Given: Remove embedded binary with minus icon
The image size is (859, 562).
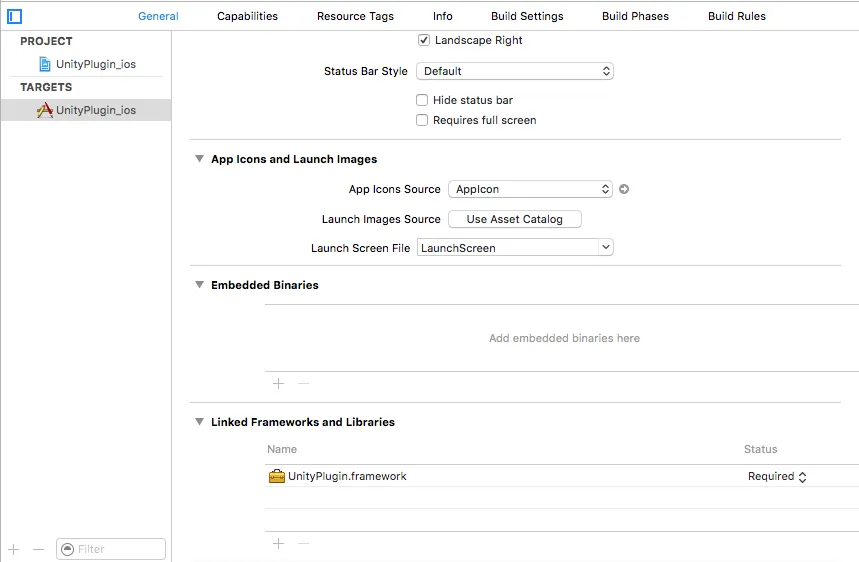Looking at the screenshot, I should point(304,383).
